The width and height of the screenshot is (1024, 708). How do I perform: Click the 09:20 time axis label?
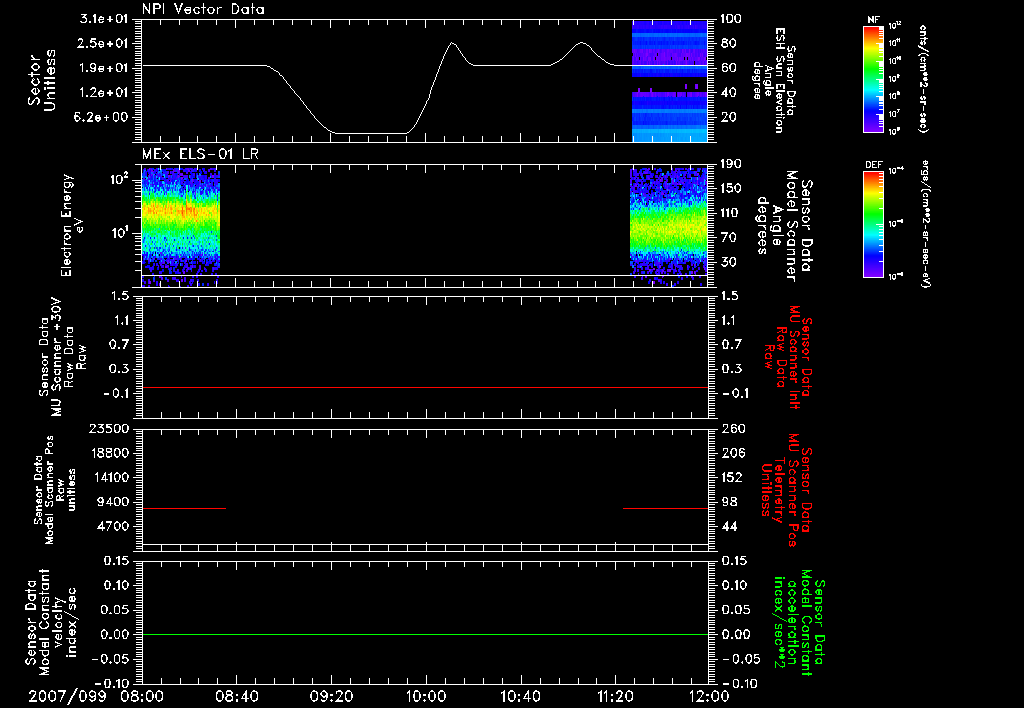click(x=332, y=696)
